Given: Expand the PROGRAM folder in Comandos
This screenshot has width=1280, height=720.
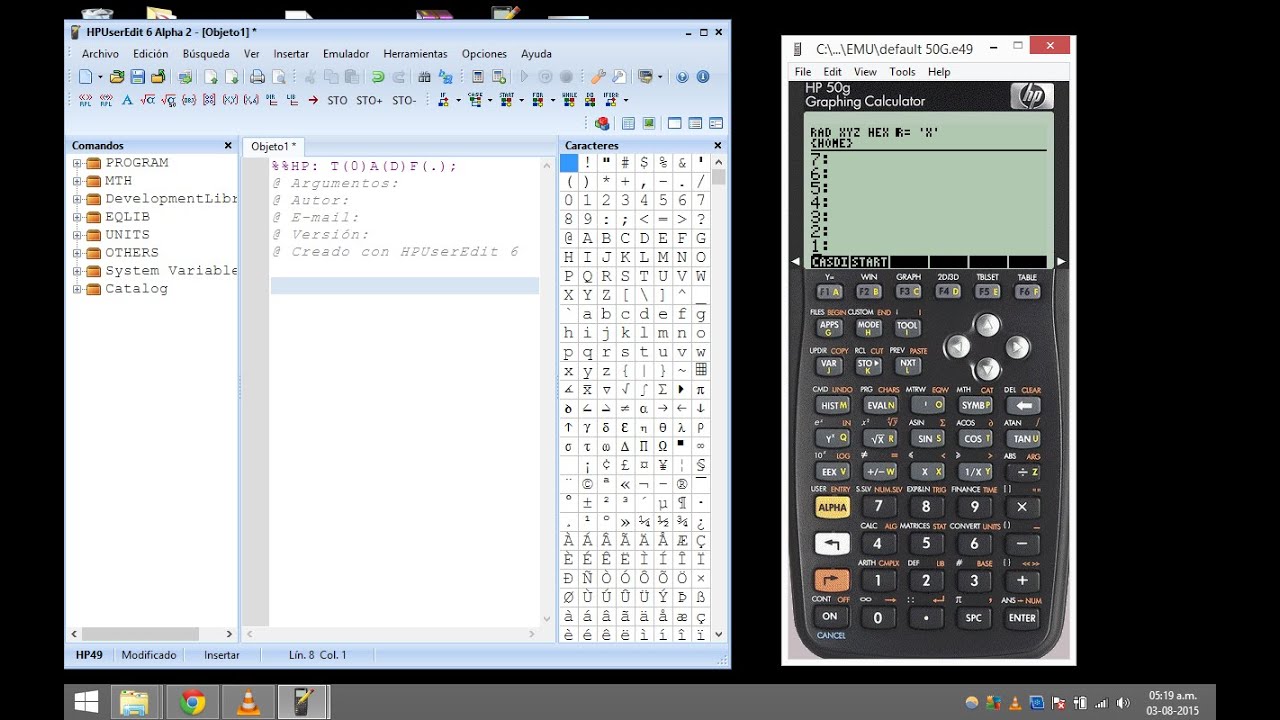Looking at the screenshot, I should 77,163.
